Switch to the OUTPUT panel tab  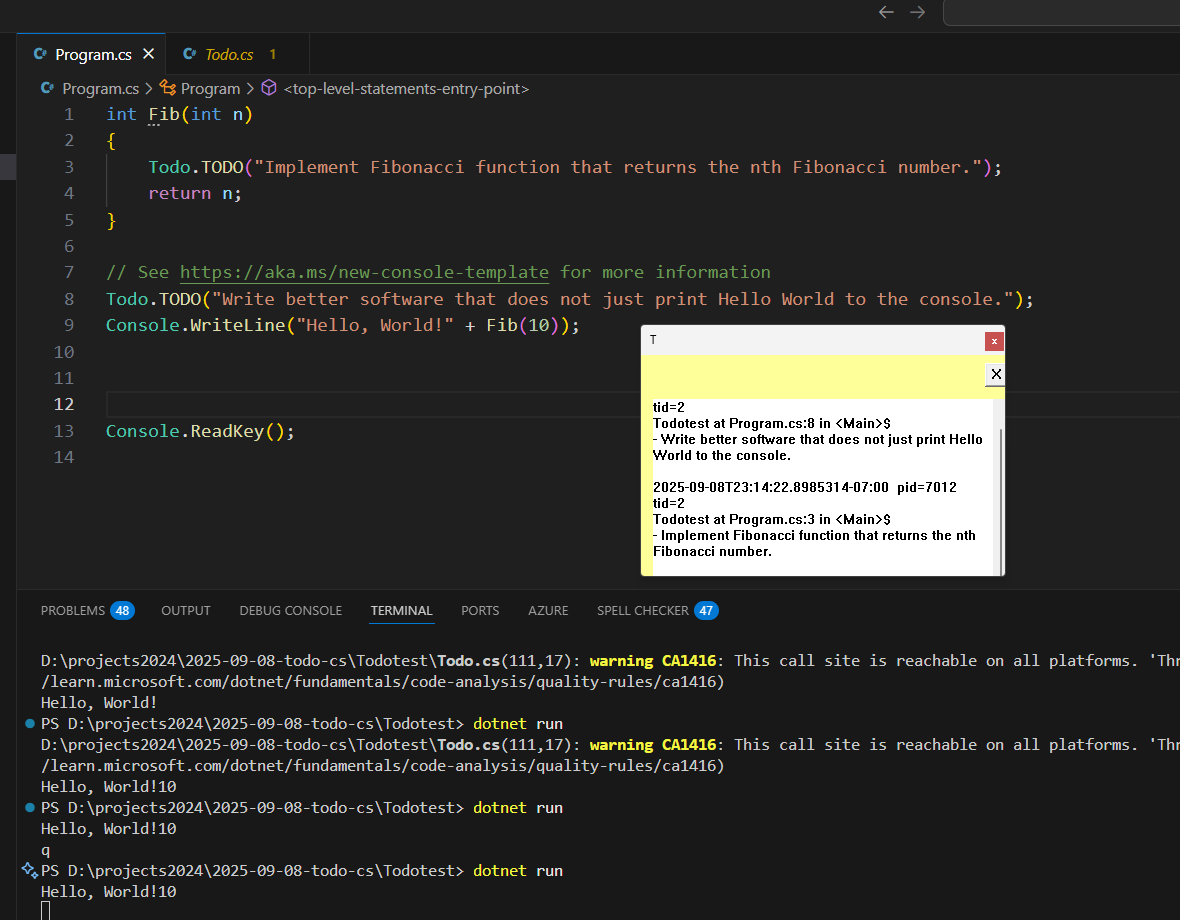point(186,610)
